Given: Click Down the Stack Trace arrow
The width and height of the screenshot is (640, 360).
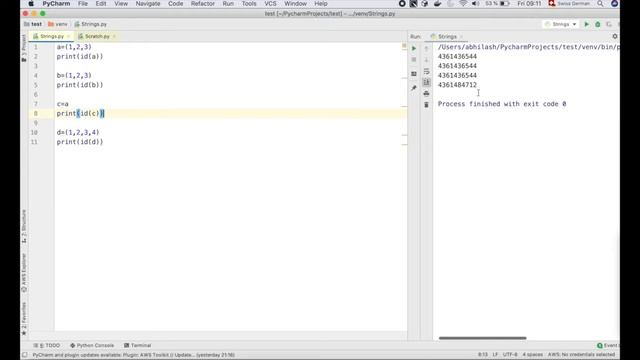Looking at the screenshot, I should tap(427, 60).
